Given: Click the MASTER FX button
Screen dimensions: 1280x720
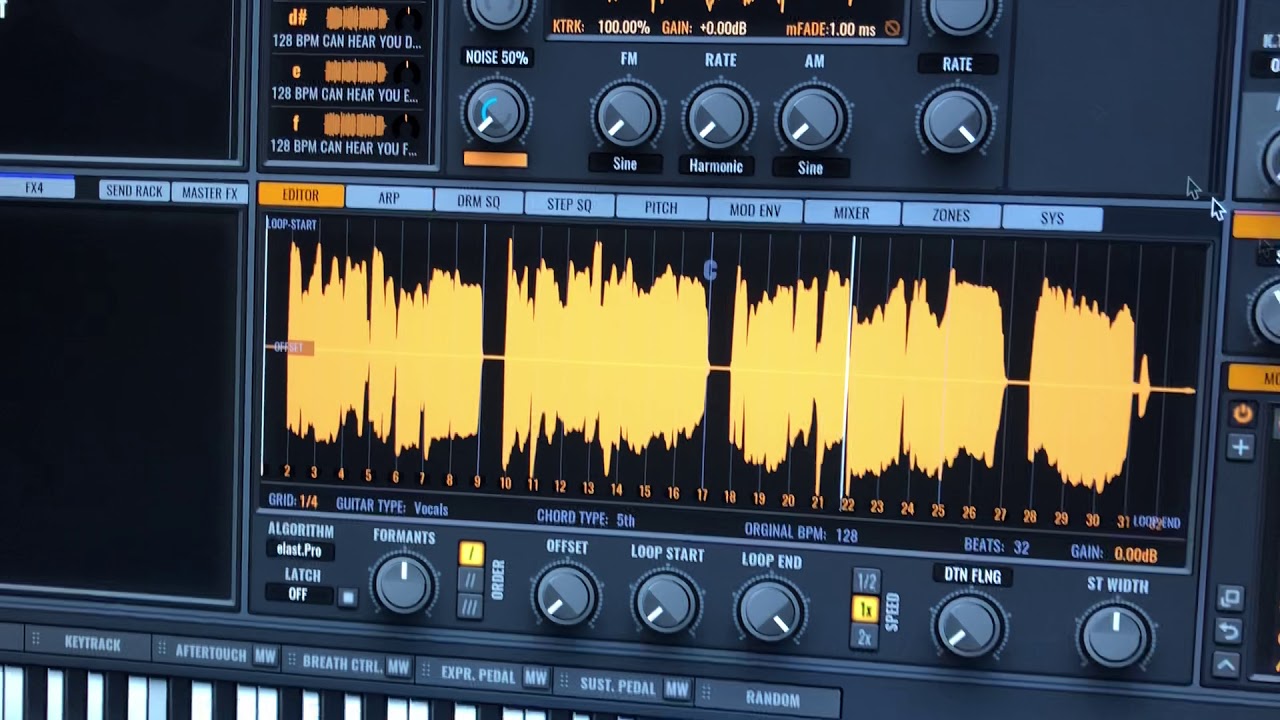Looking at the screenshot, I should 209,193.
